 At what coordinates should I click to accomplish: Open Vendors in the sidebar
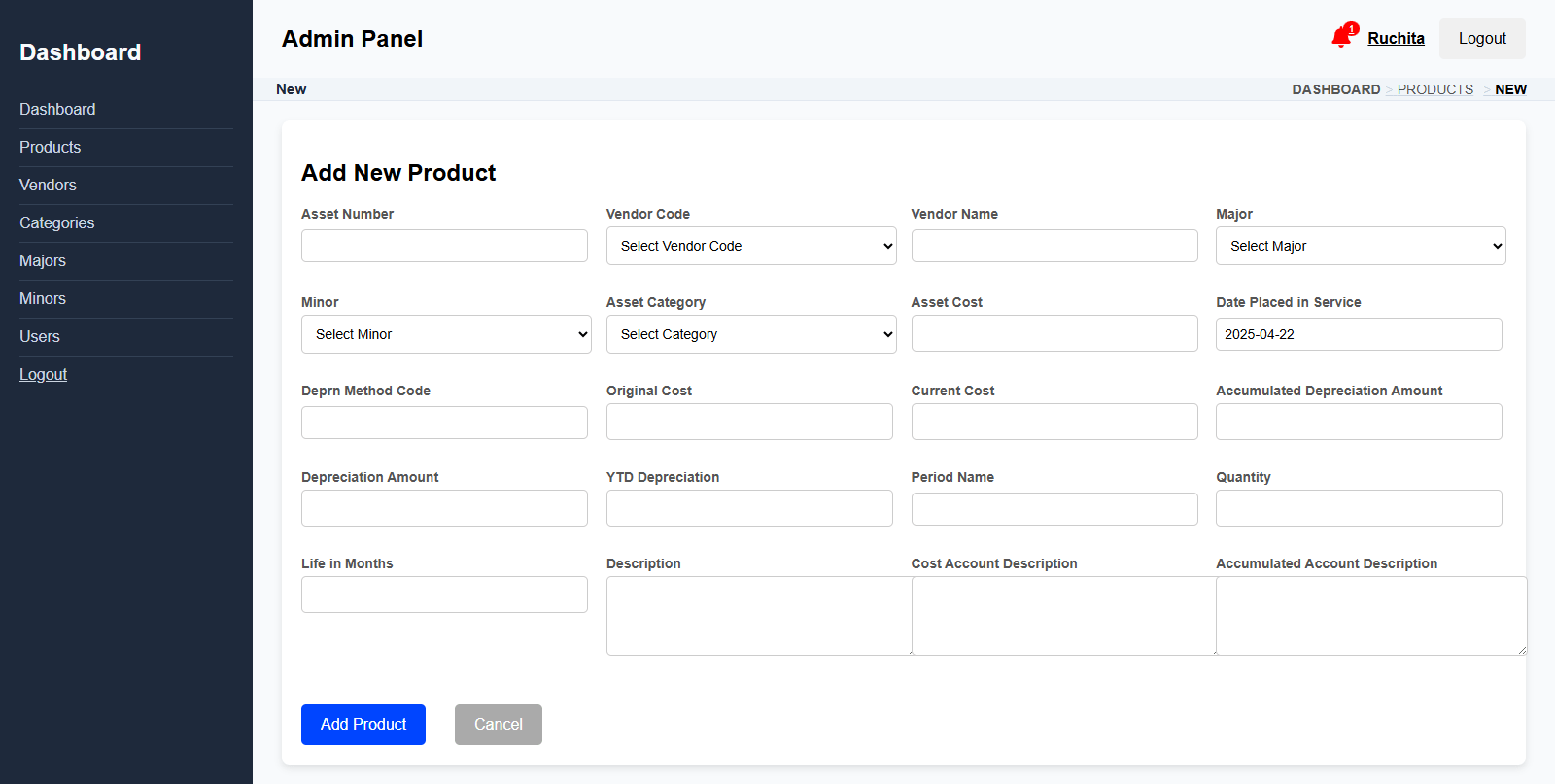click(48, 185)
